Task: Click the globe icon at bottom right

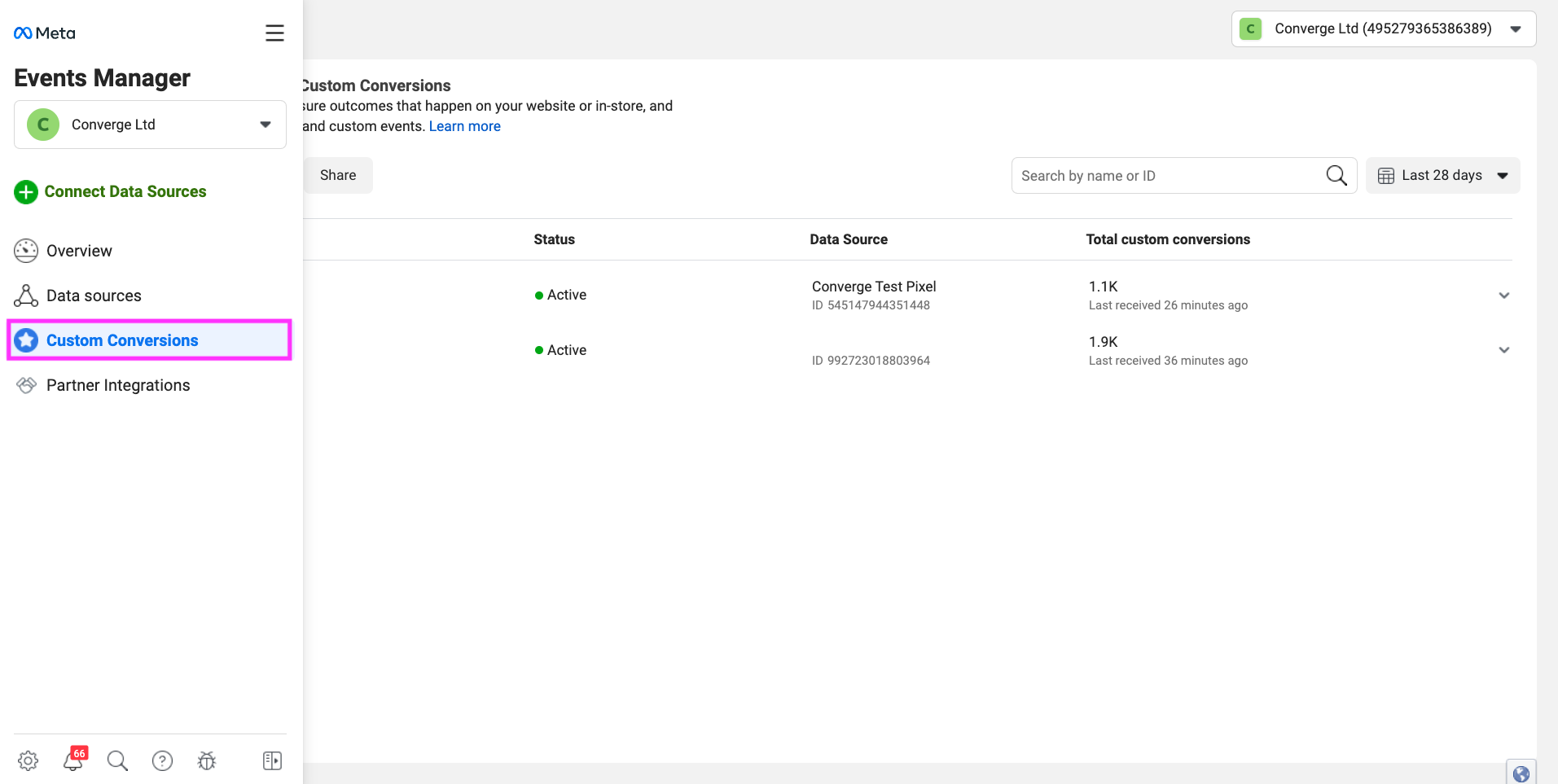Action: [1521, 773]
